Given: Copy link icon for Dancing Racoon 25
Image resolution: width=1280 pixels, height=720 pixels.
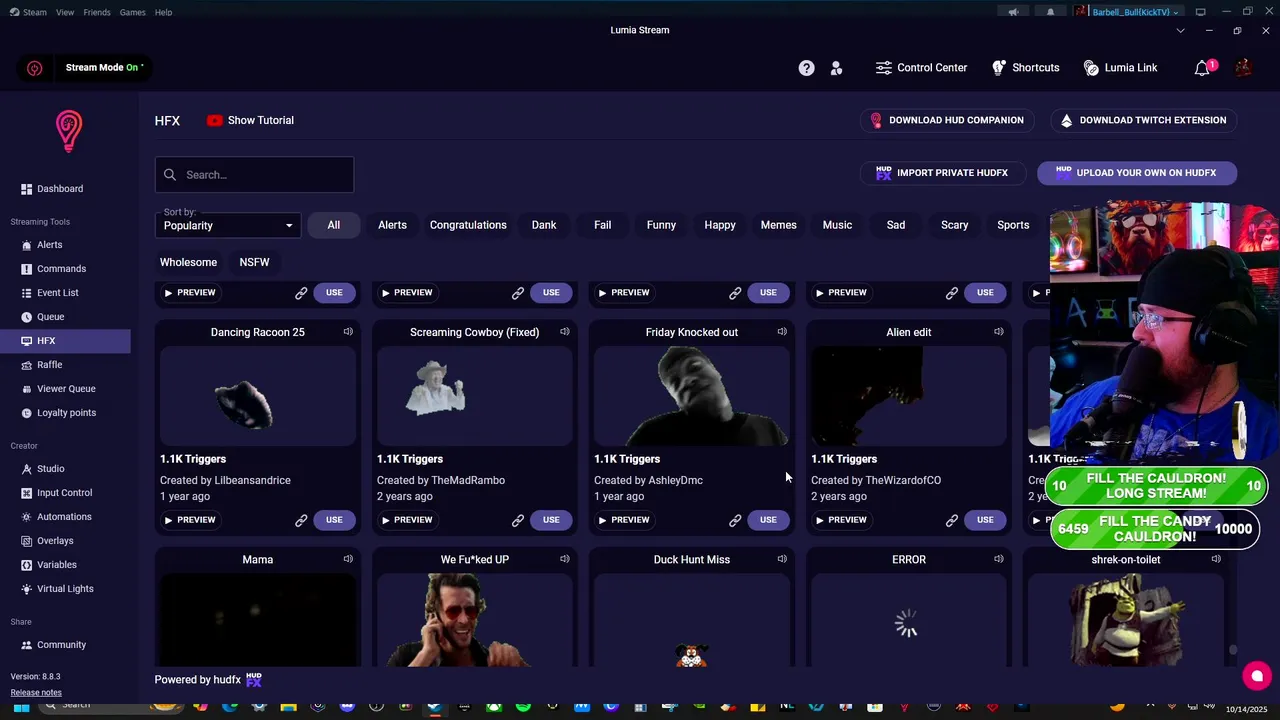Looking at the screenshot, I should coord(301,520).
